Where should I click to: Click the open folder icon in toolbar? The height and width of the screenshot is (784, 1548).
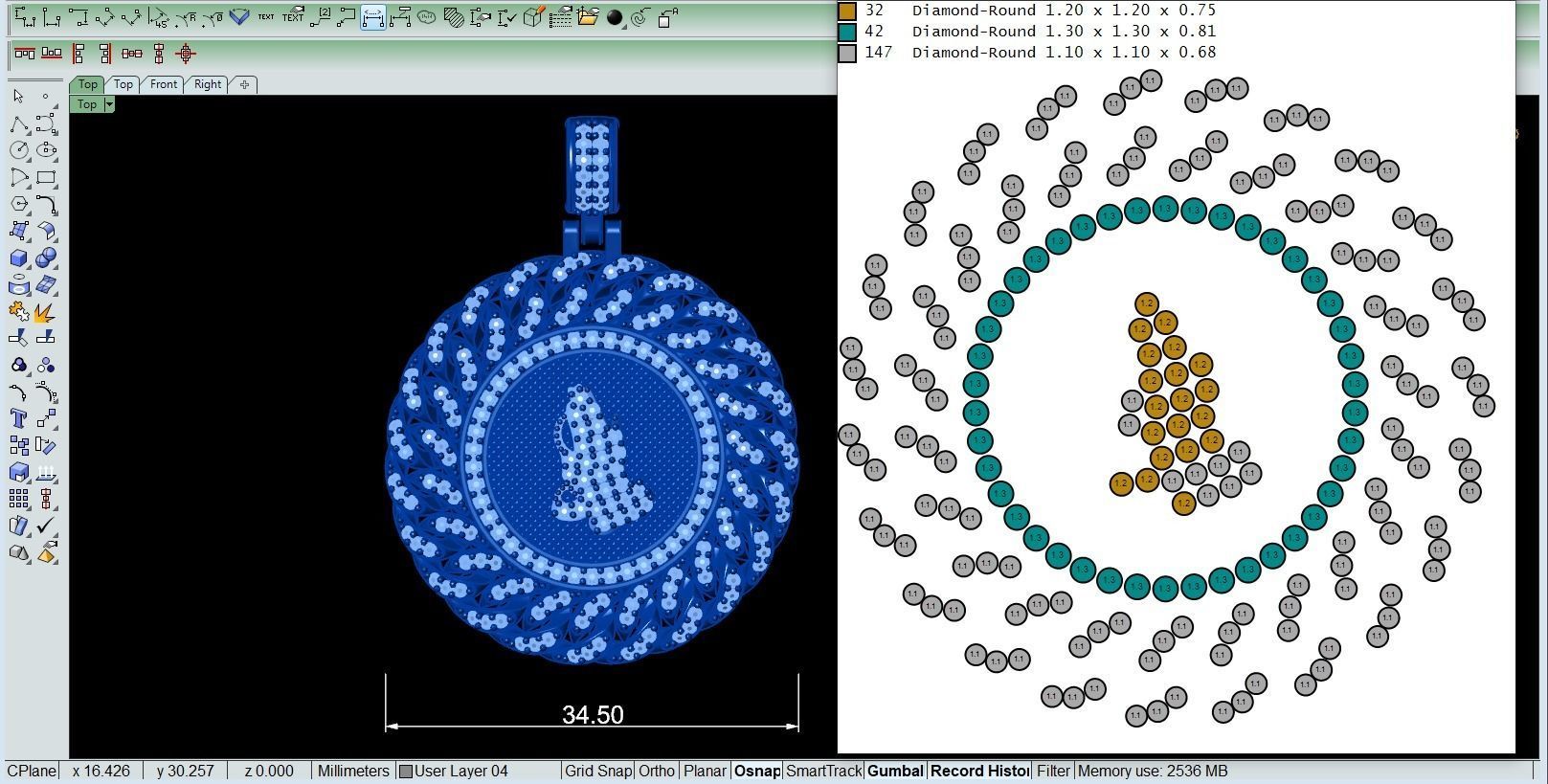(x=588, y=17)
